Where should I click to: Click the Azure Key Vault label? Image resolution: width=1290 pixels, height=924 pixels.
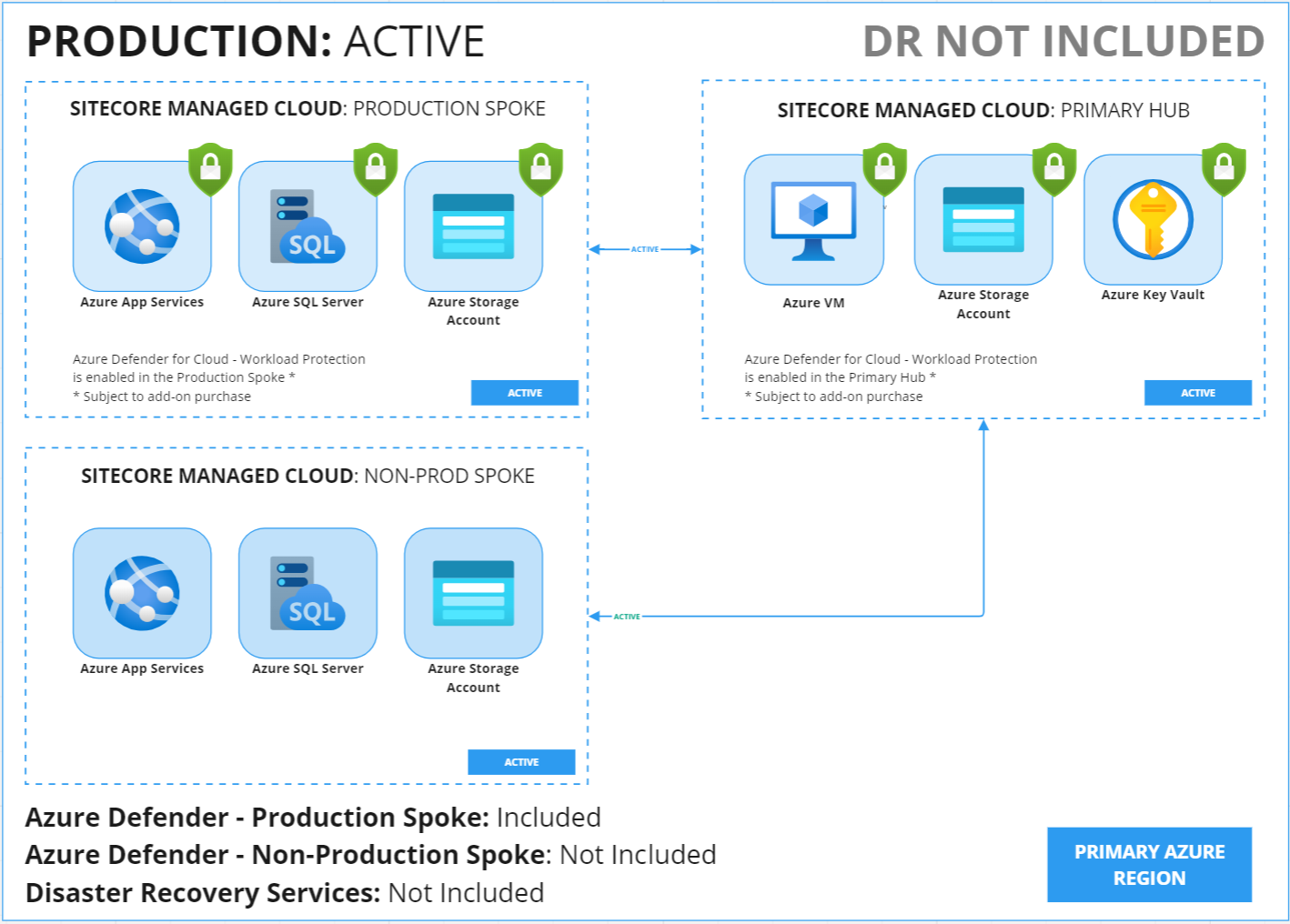(1153, 295)
